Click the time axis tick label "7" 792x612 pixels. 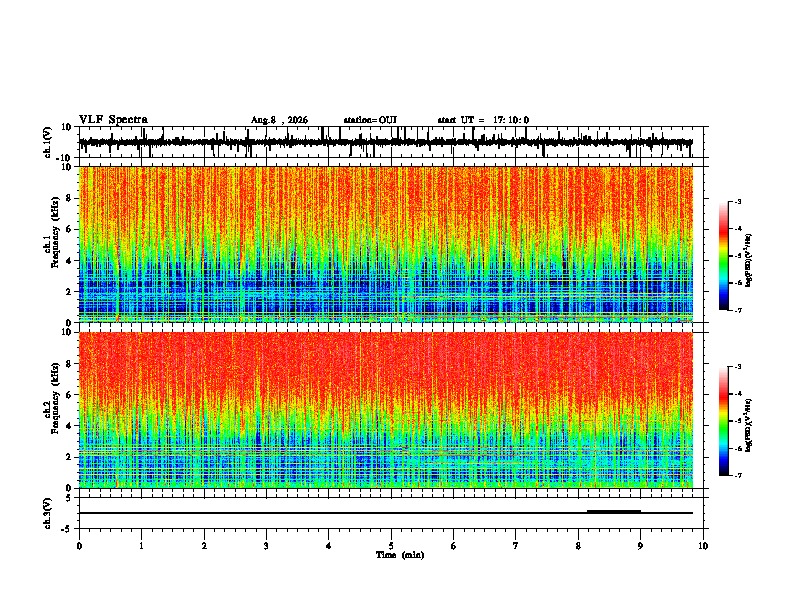click(x=516, y=546)
